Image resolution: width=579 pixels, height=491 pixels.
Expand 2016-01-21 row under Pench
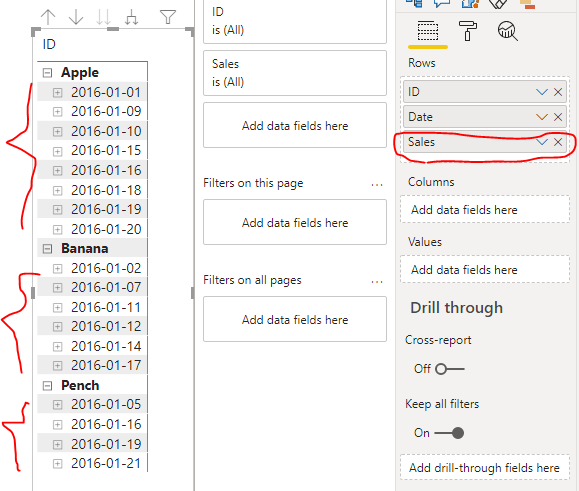[58, 464]
